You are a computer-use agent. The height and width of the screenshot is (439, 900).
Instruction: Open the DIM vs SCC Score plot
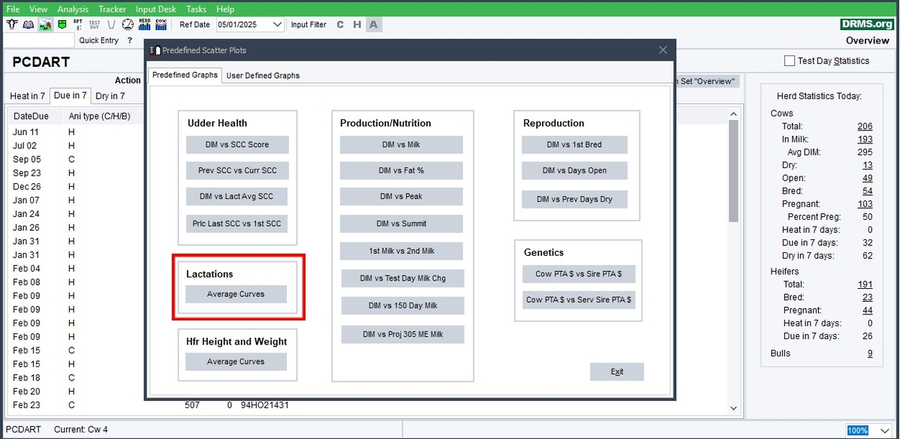pos(237,145)
